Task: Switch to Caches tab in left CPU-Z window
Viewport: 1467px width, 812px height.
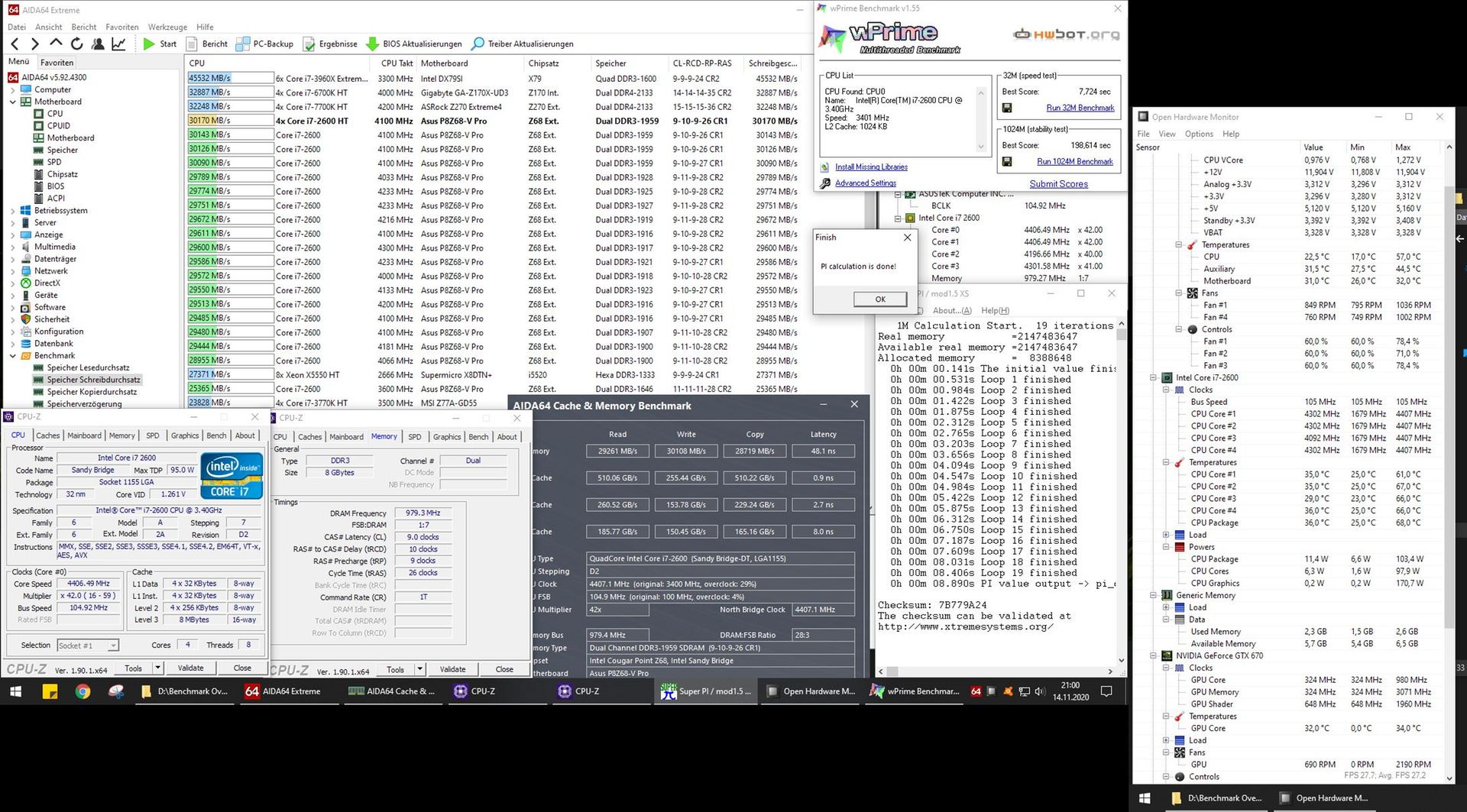Action: tap(47, 435)
